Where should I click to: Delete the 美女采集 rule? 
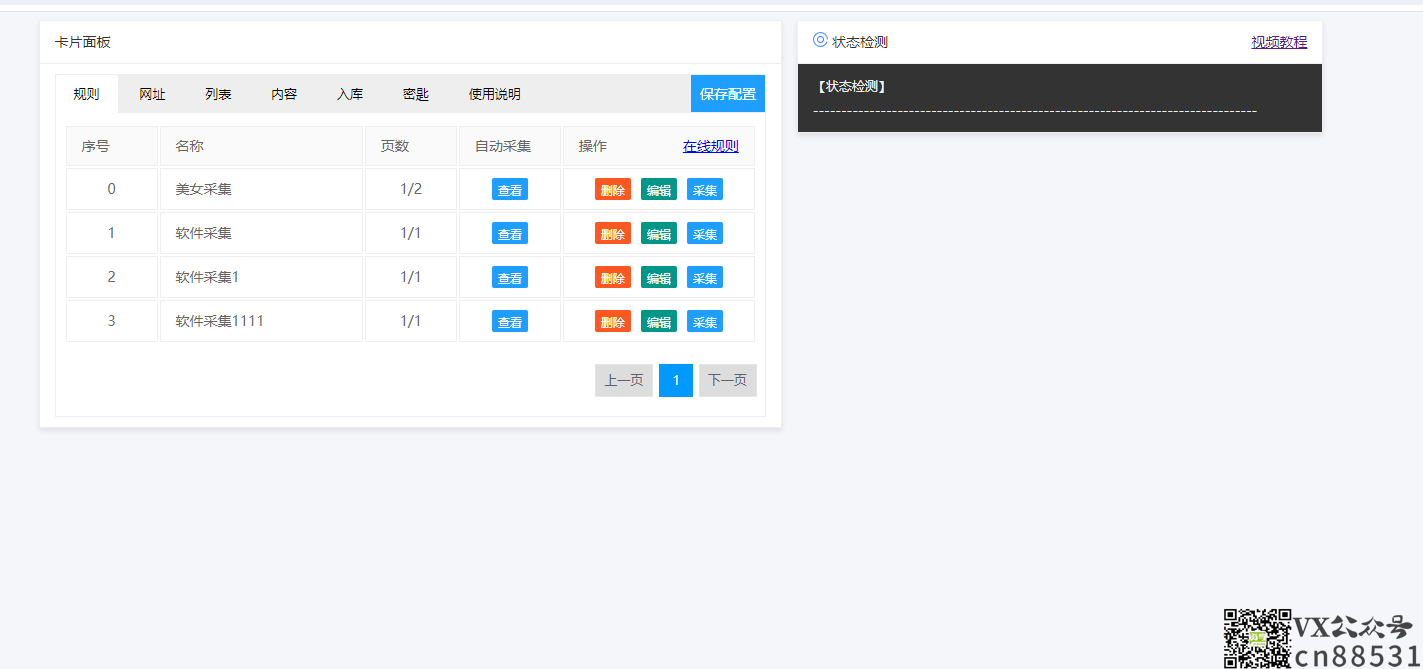pos(612,190)
